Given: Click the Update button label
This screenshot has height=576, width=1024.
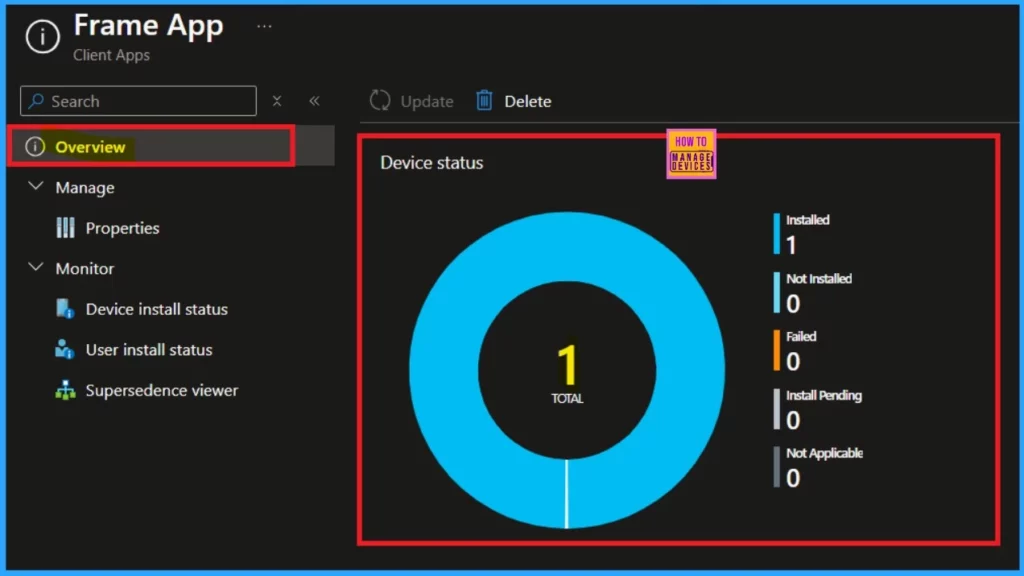Looking at the screenshot, I should [426, 102].
